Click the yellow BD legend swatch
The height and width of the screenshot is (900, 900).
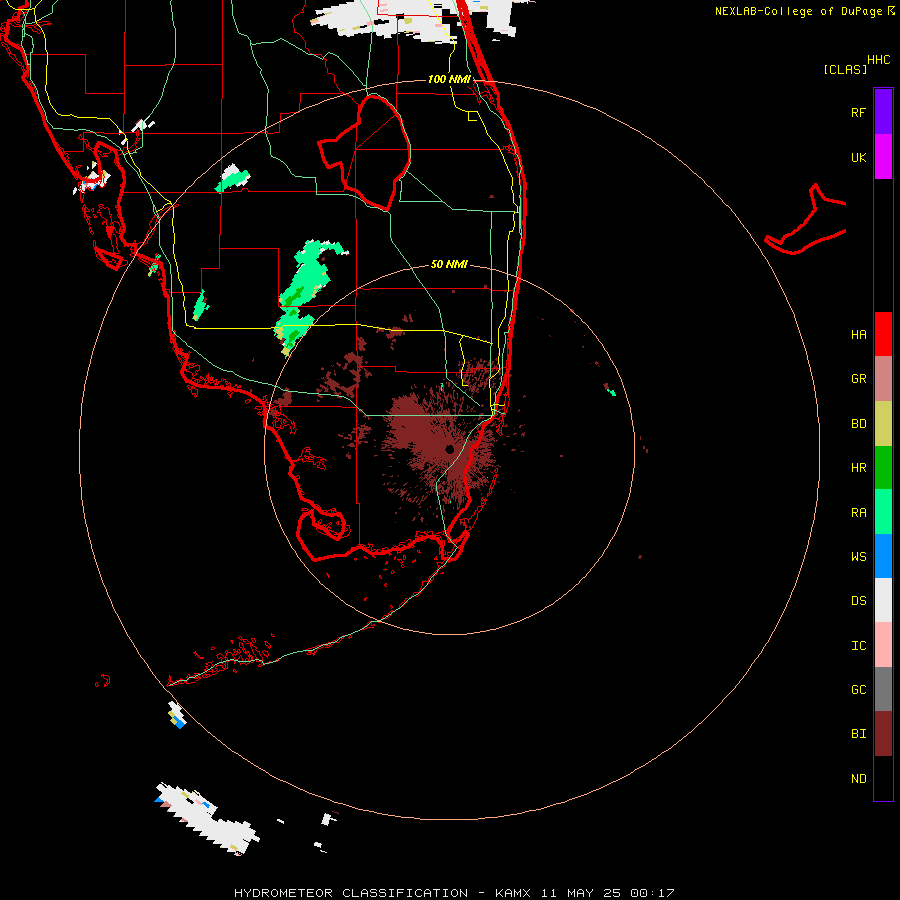[x=883, y=423]
